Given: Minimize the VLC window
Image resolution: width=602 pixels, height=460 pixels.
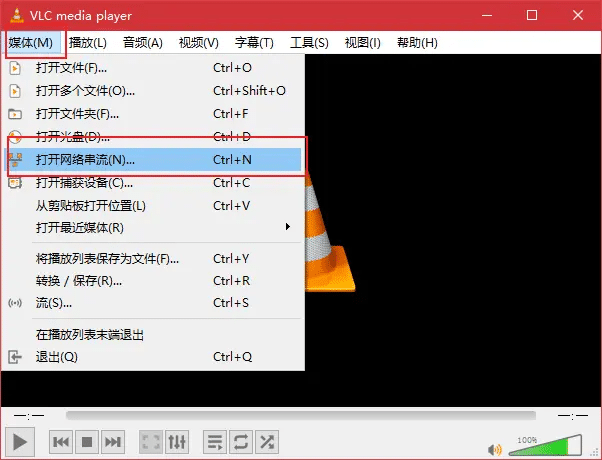Looking at the screenshot, I should pyautogui.click(x=487, y=15).
